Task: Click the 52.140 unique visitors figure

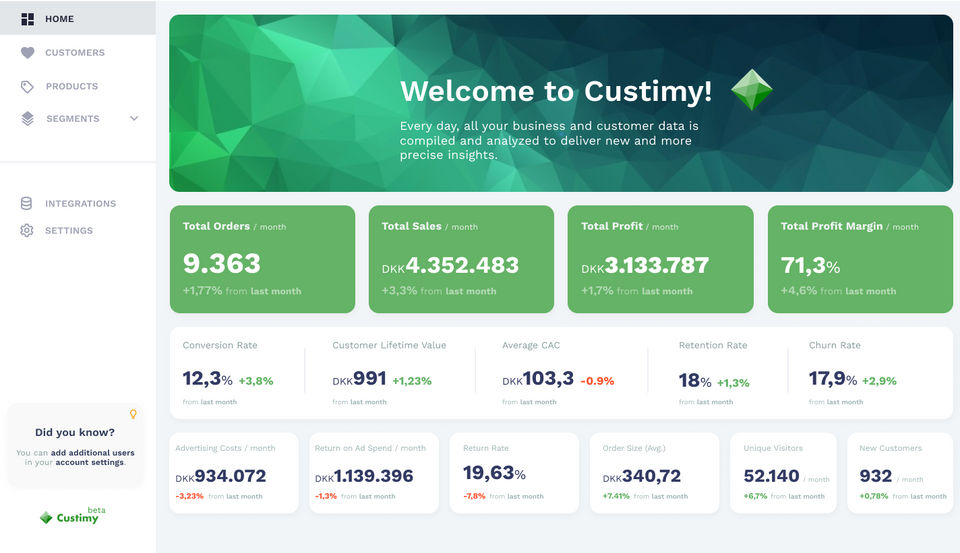Action: coord(771,476)
